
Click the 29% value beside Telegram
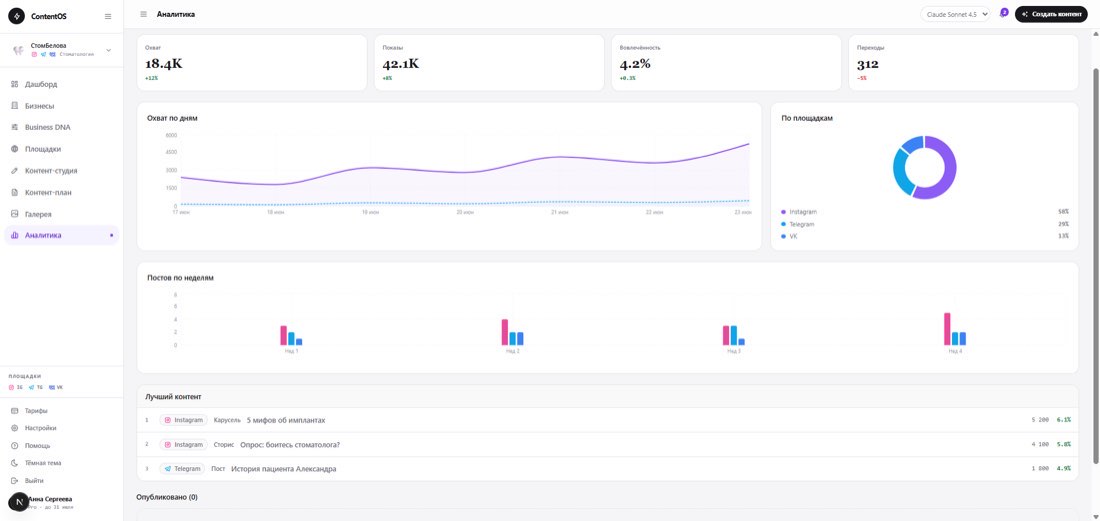point(1064,224)
